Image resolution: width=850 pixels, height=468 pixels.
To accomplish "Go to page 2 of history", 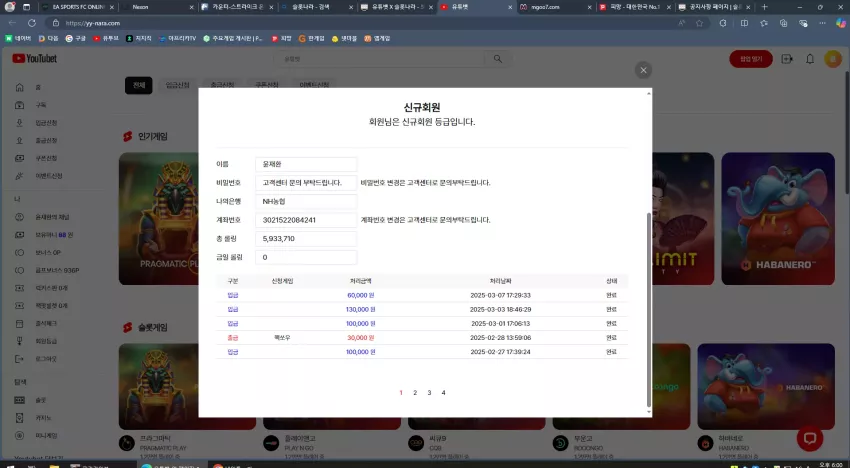I will pos(415,393).
